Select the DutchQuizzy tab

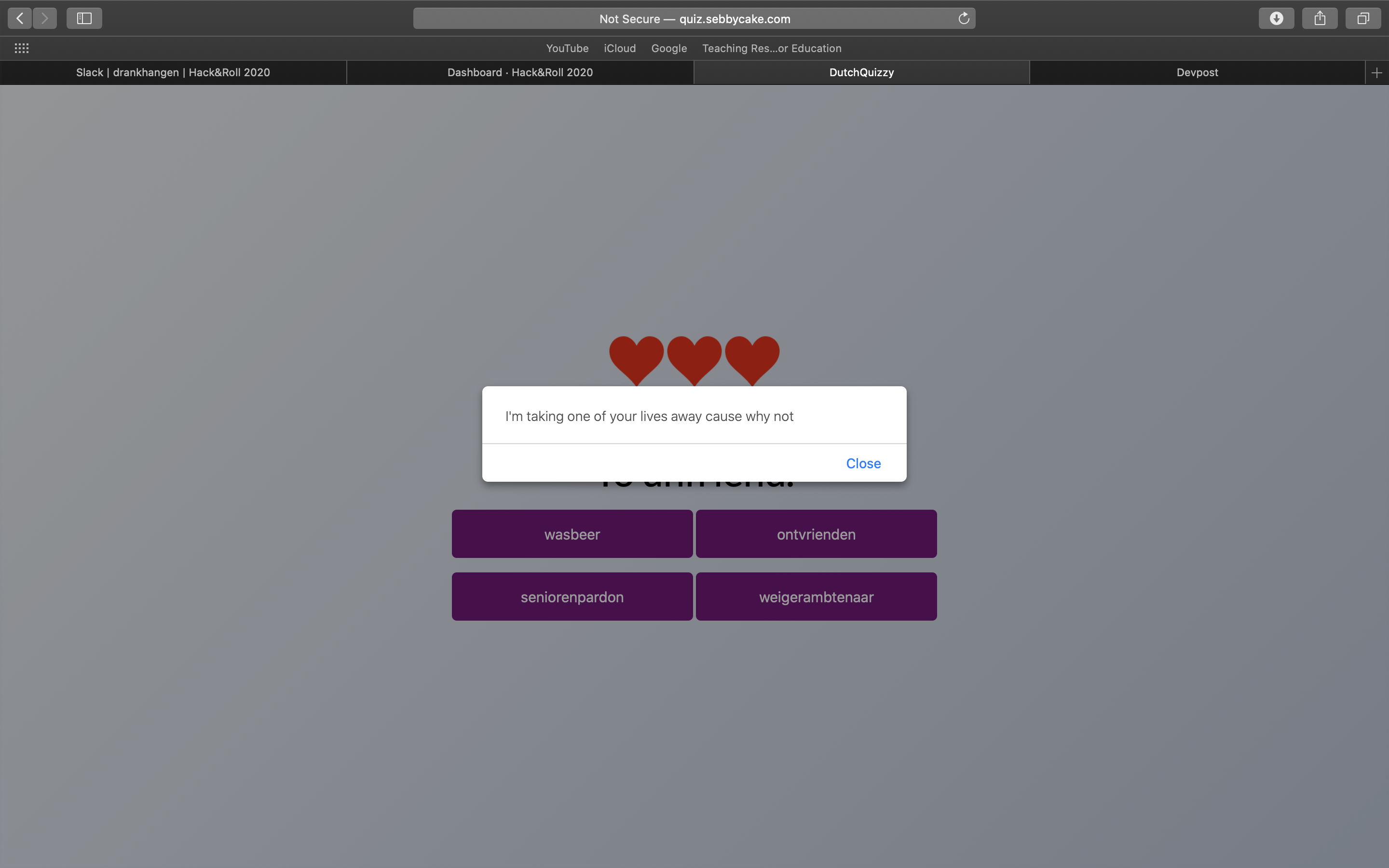pos(861,73)
